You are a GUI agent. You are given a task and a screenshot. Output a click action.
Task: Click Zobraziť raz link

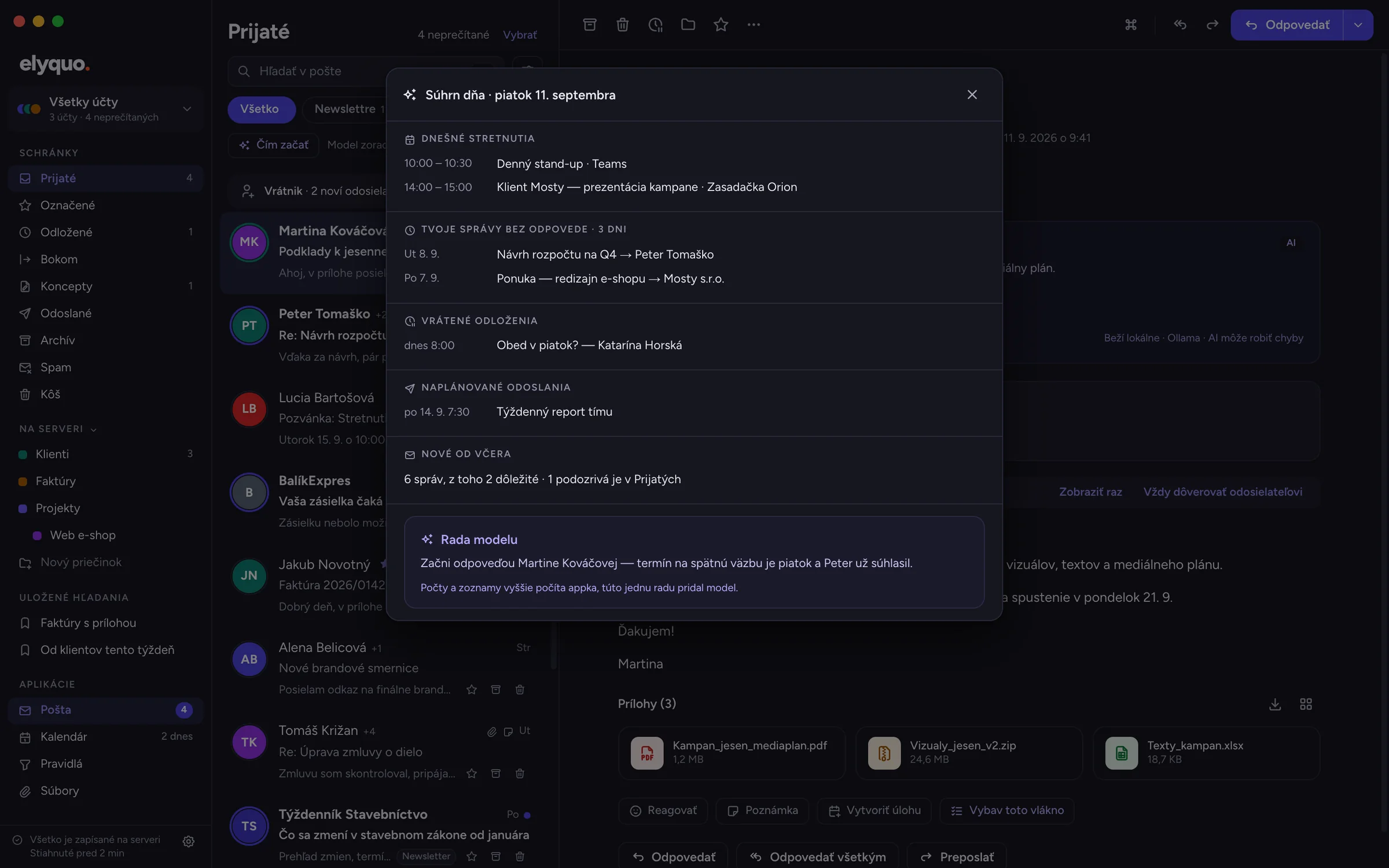tap(1090, 492)
